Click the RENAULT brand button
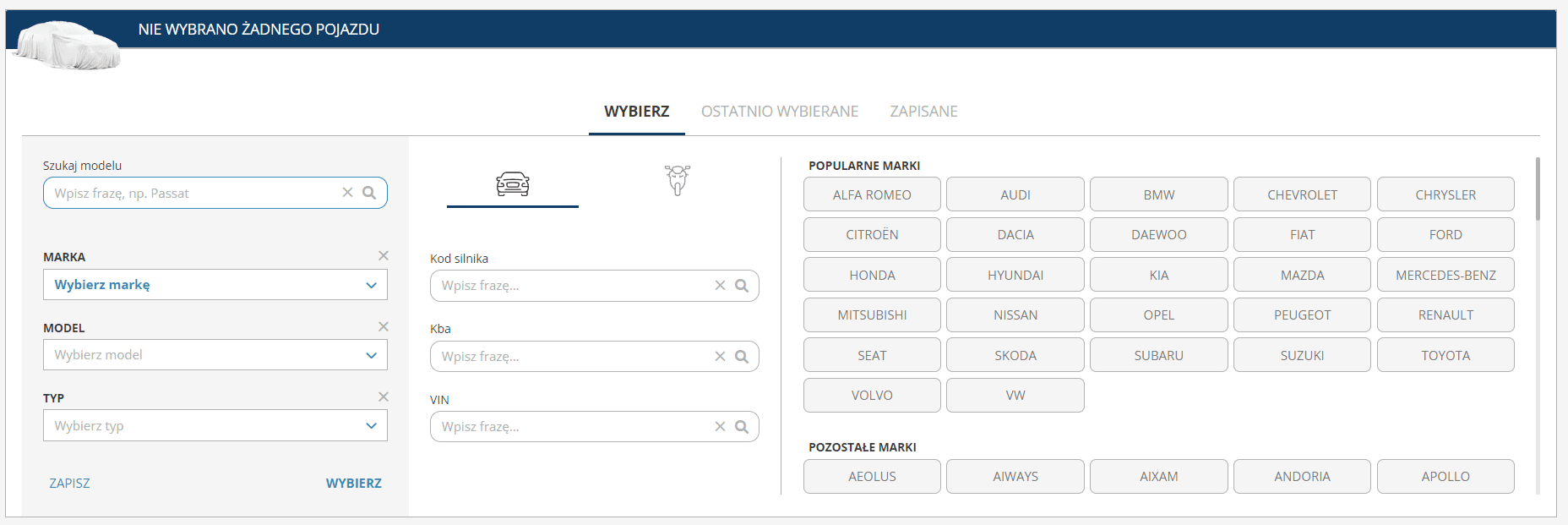This screenshot has height=525, width=1568. coord(1445,314)
